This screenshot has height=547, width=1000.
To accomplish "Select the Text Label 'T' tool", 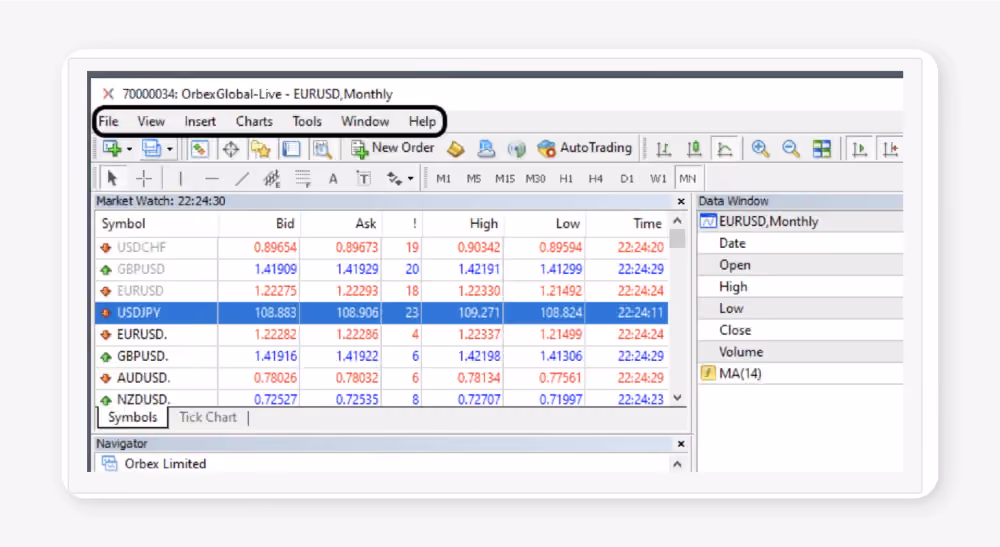I will [x=364, y=179].
